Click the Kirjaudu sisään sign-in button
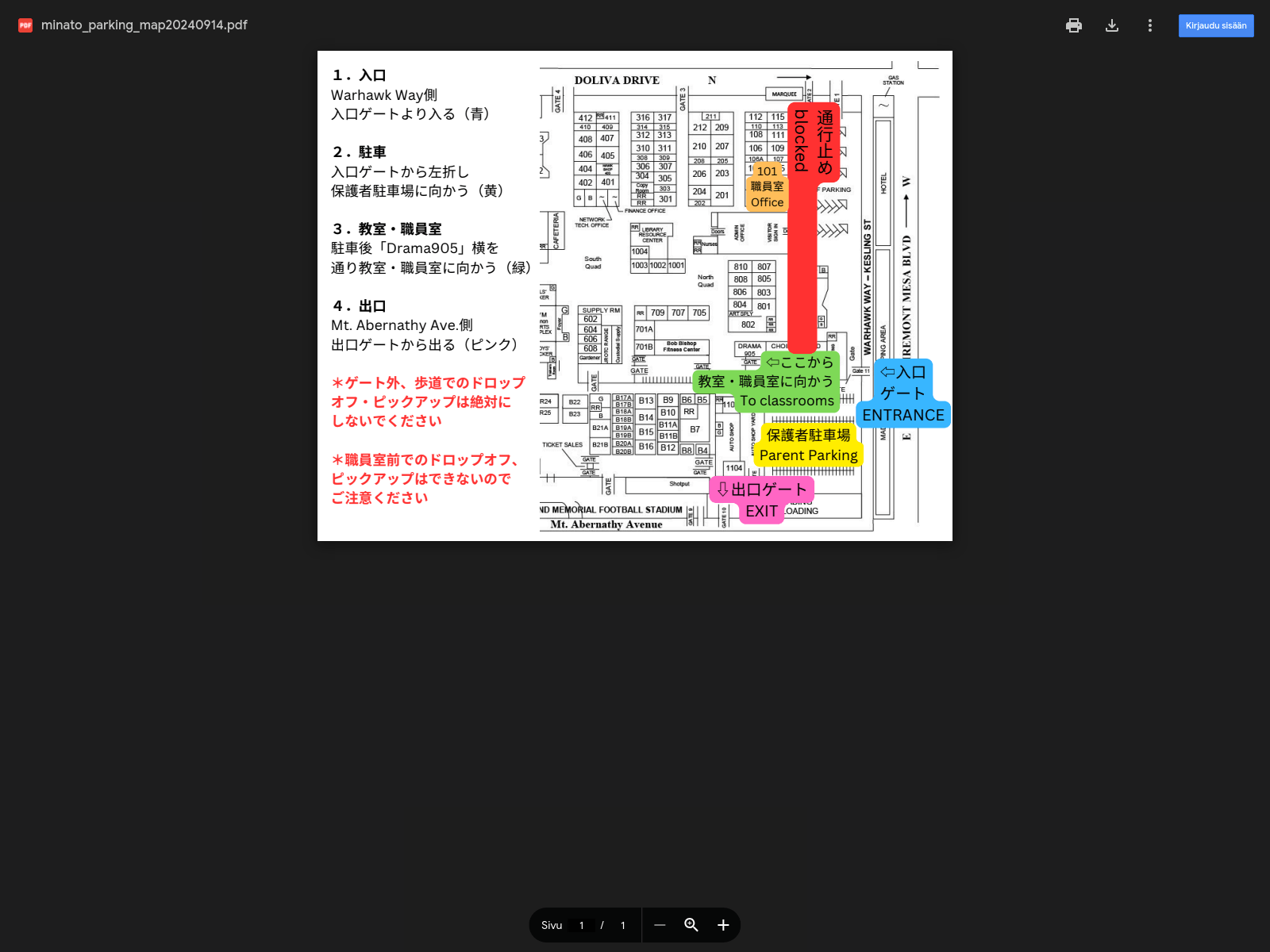The image size is (1270, 952). [1216, 25]
